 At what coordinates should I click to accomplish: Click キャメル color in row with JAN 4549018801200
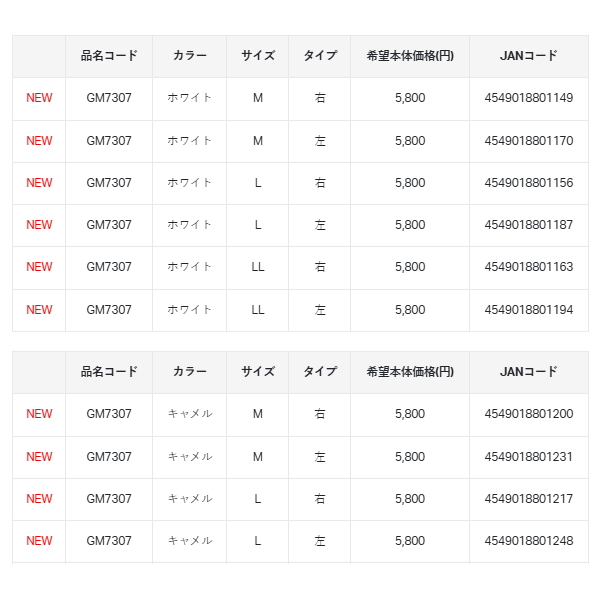tap(190, 414)
